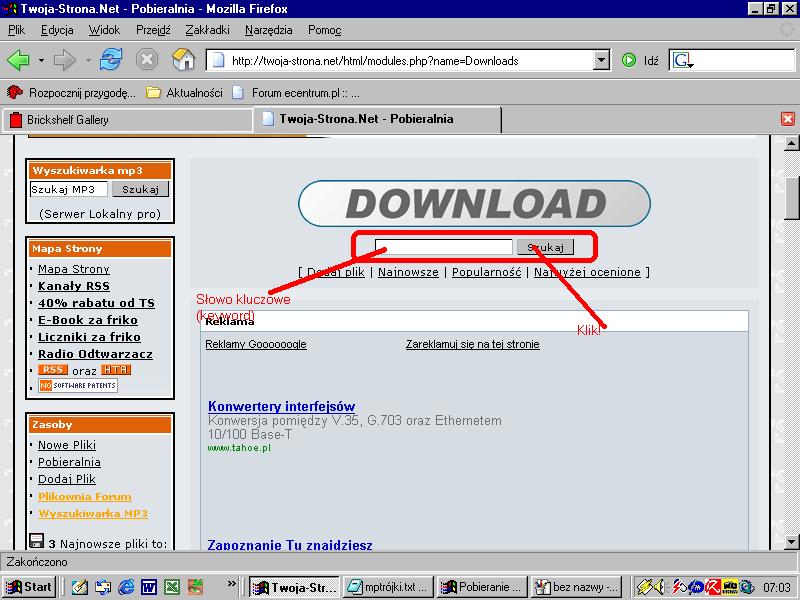Open the Google search engine selector
The height and width of the screenshot is (600, 800).
[683, 61]
